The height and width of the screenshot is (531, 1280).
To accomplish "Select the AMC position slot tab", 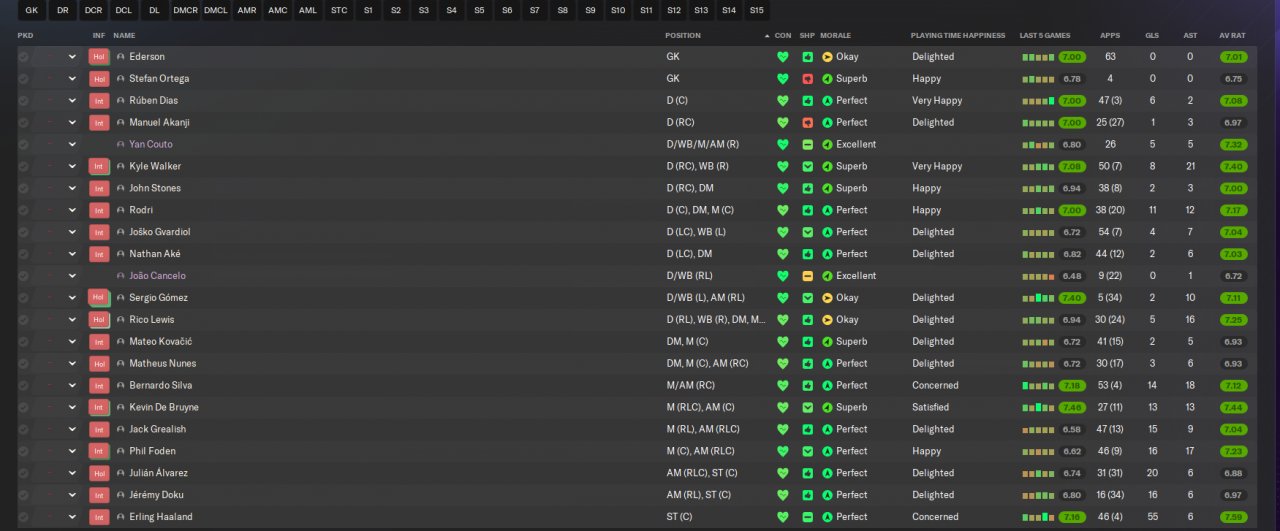I will (x=277, y=10).
